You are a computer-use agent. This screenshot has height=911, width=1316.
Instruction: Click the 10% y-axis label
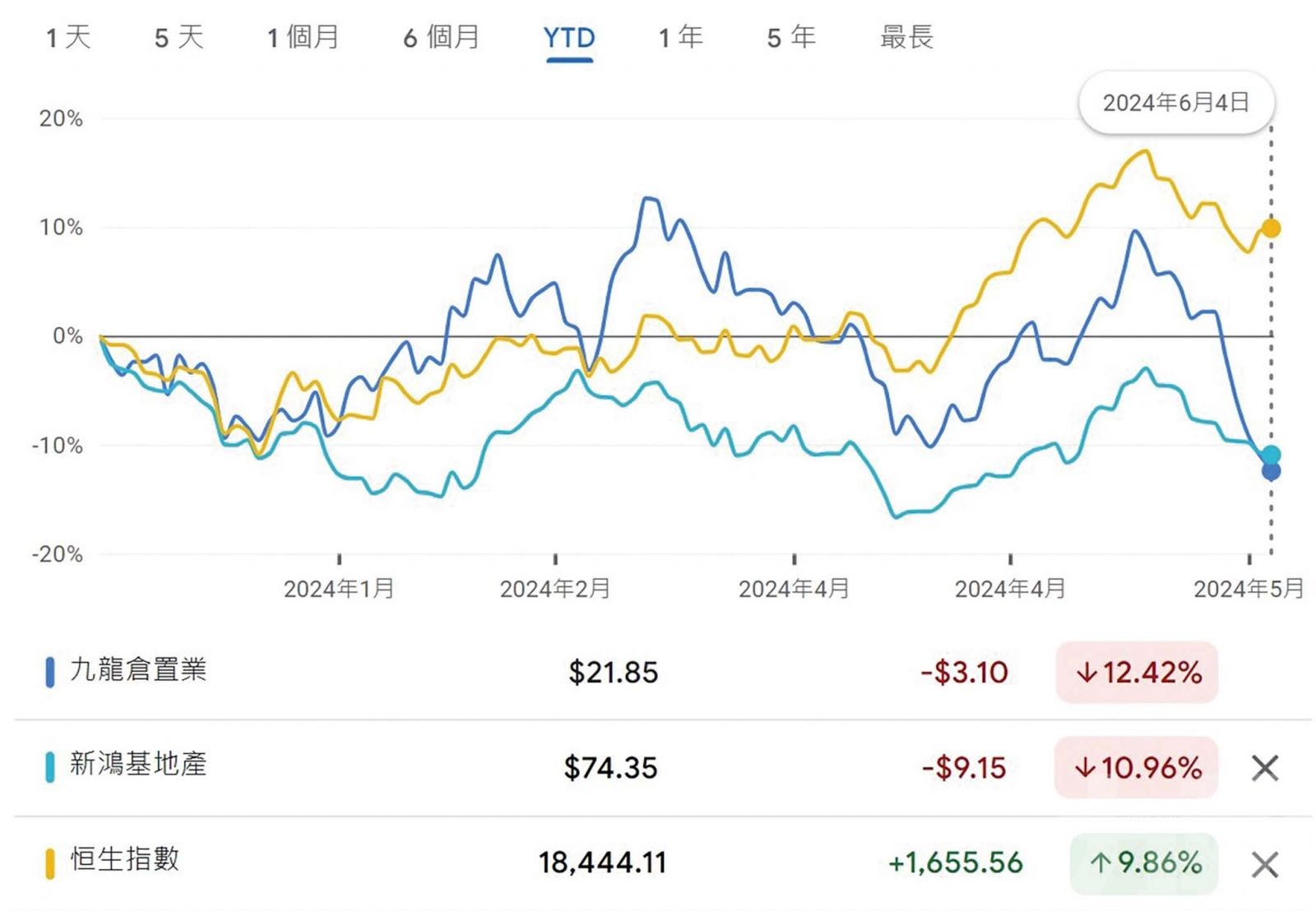pos(61,227)
